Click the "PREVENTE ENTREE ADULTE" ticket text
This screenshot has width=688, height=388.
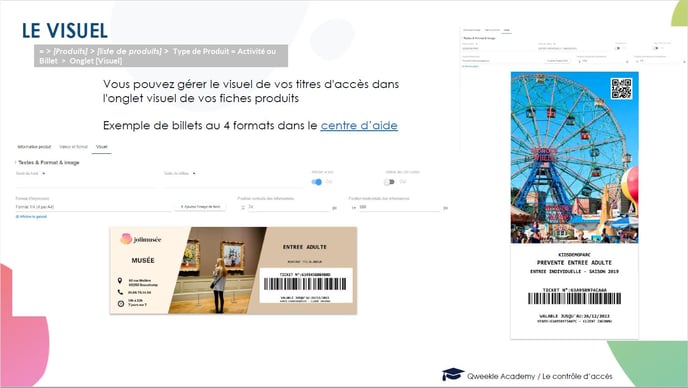(574, 262)
